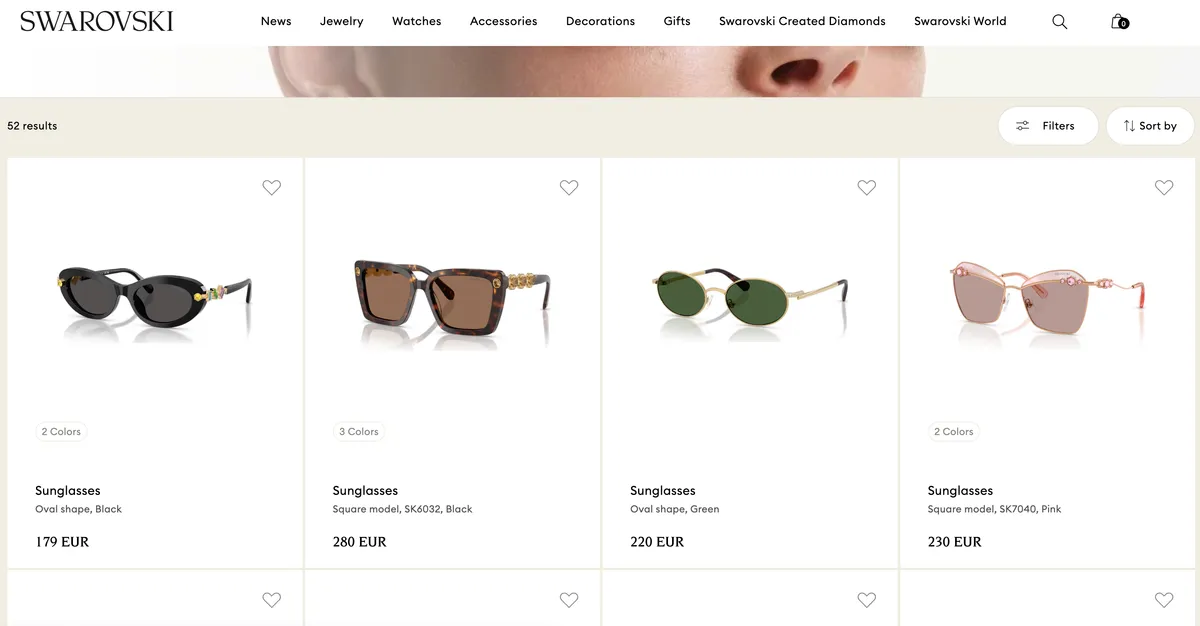This screenshot has width=1200, height=626.
Task: Add green oval sunglasses to wishlist
Action: point(866,187)
